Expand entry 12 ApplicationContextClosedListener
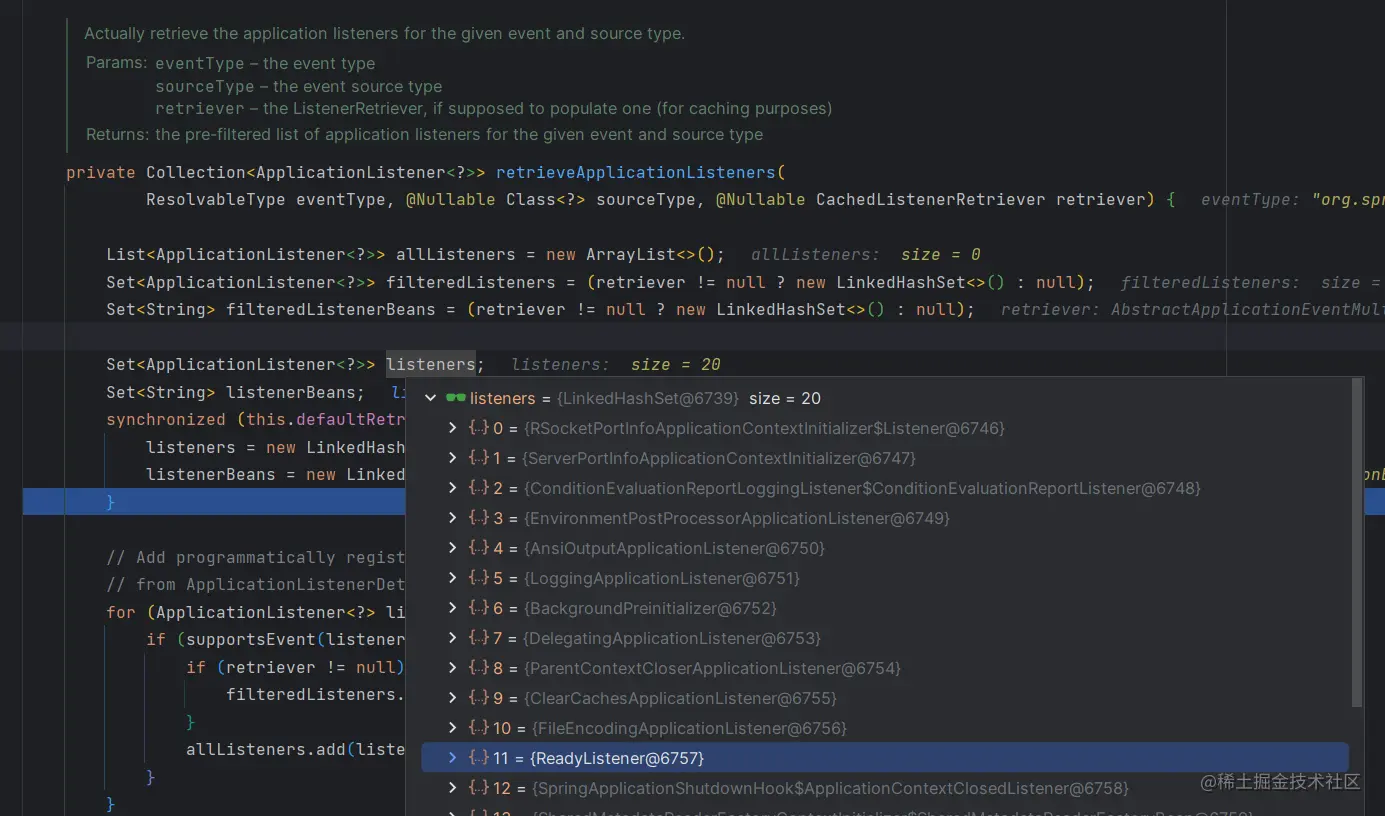 [452, 788]
